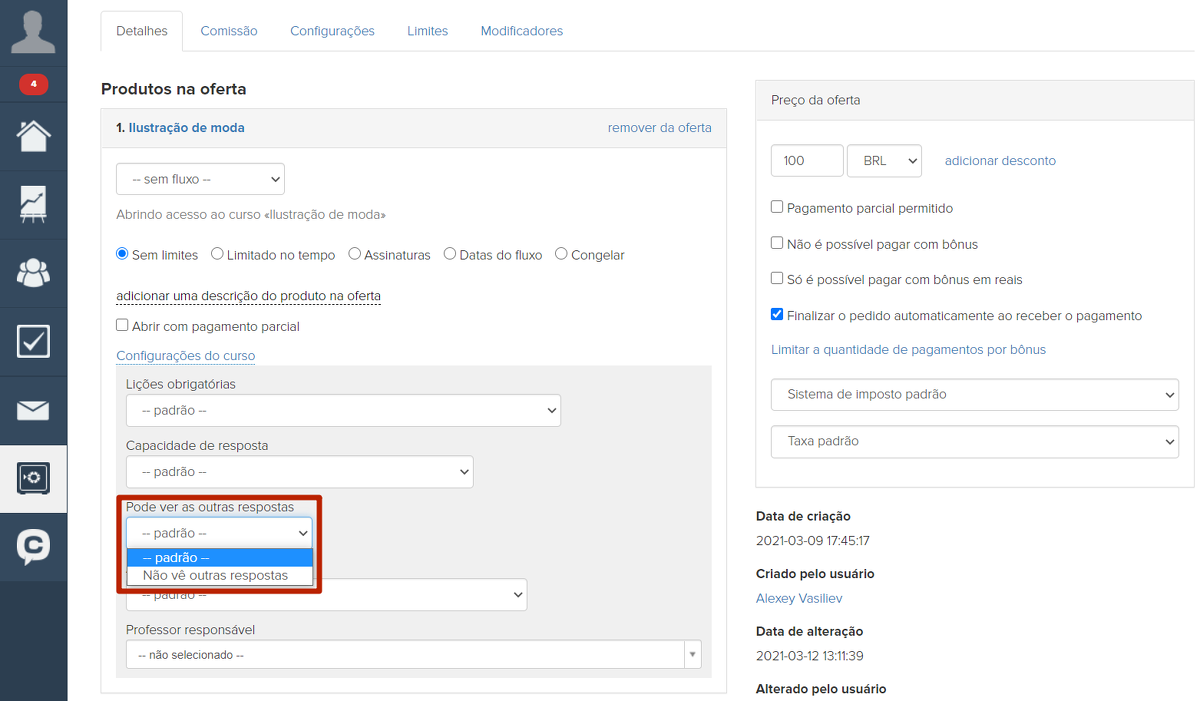
Task: Open the users group icon
Action: click(x=33, y=272)
